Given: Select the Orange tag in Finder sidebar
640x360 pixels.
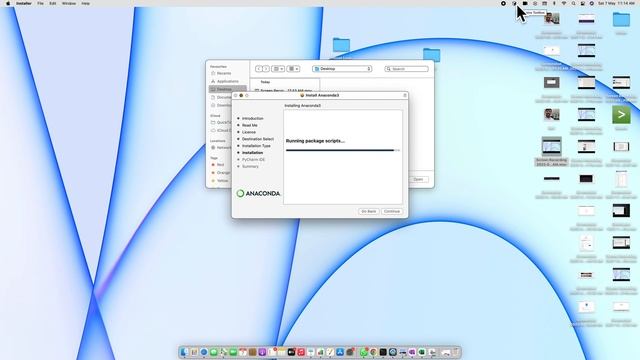Looking at the screenshot, I should [223, 173].
